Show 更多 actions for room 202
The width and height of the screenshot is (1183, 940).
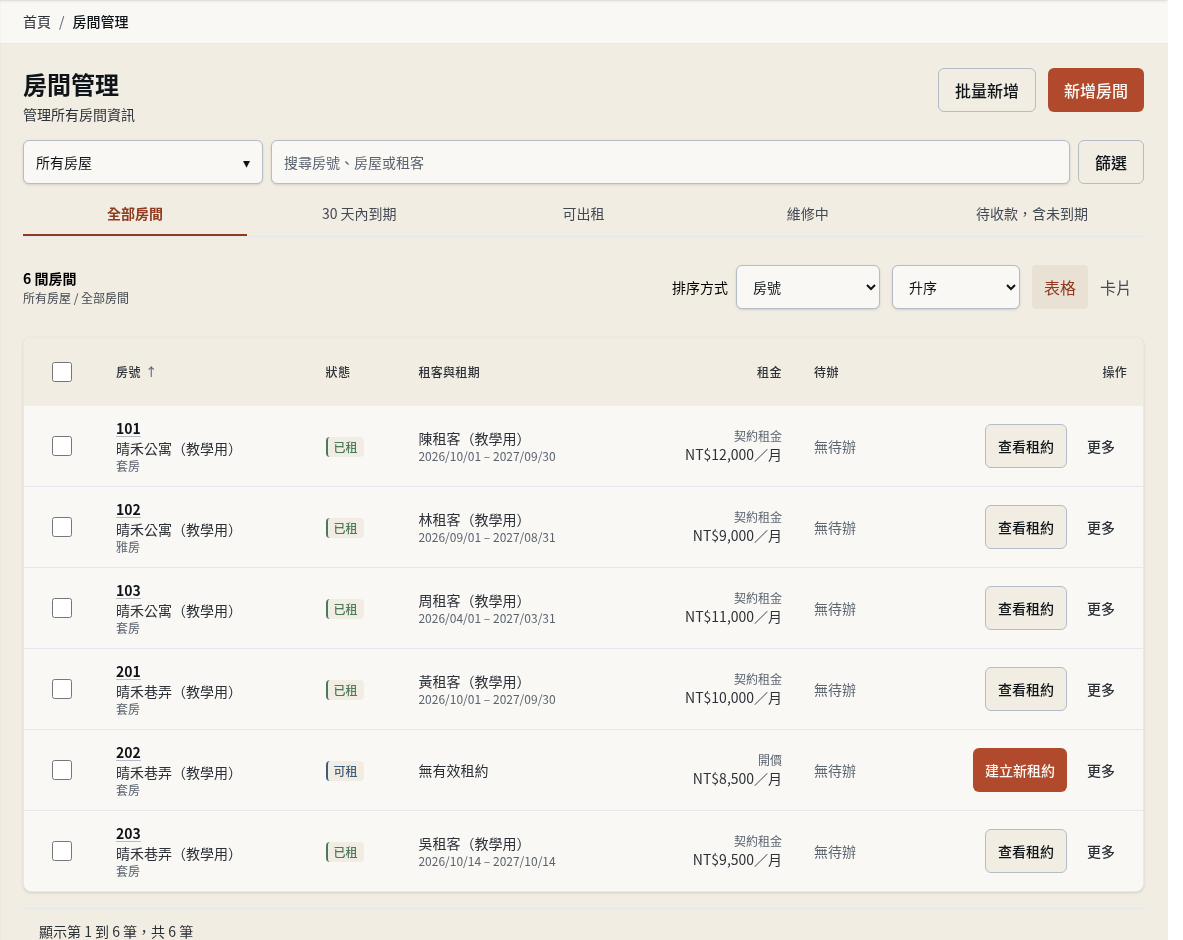pos(1101,770)
